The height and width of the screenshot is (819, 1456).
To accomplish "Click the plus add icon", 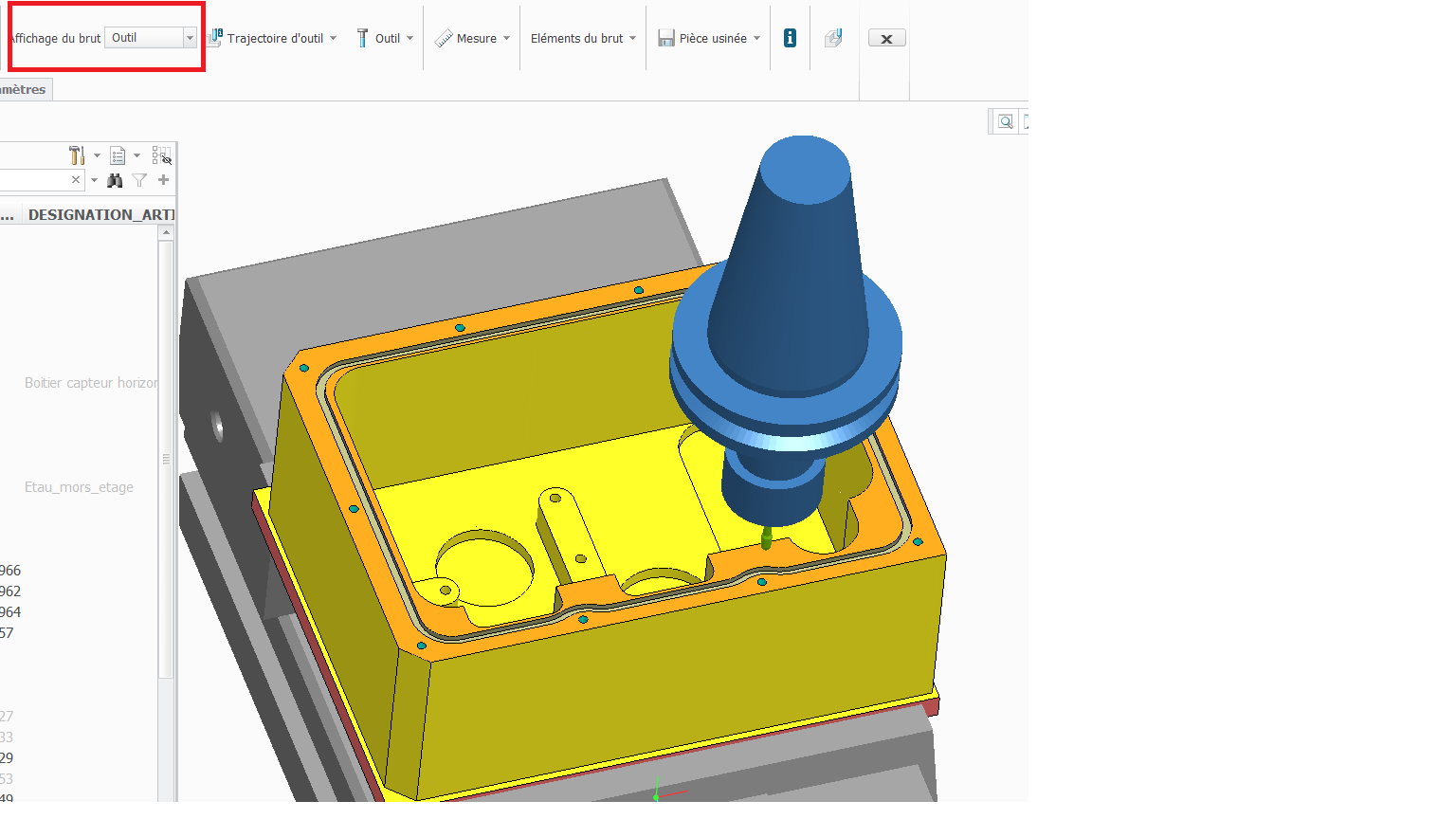I will pyautogui.click(x=163, y=179).
